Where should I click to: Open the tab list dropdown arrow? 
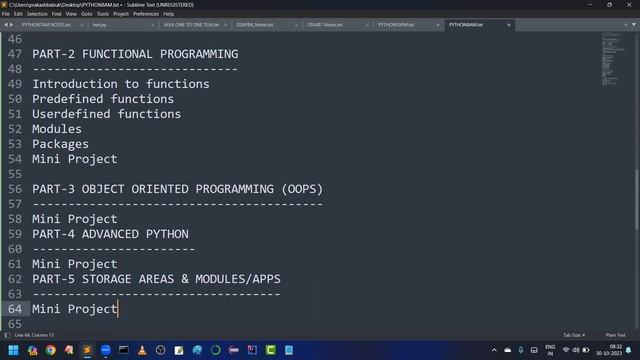click(633, 24)
